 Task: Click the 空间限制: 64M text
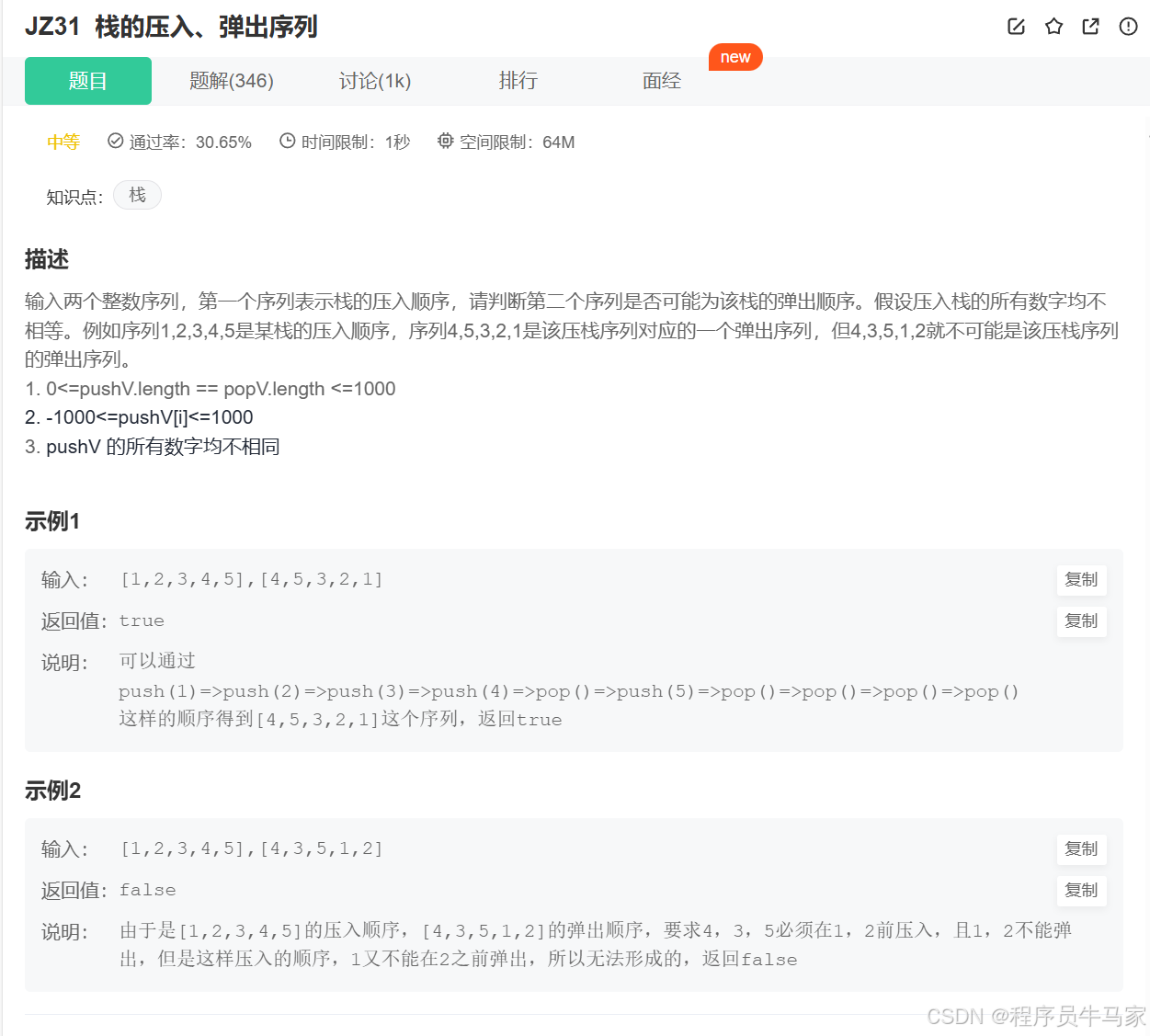point(517,142)
